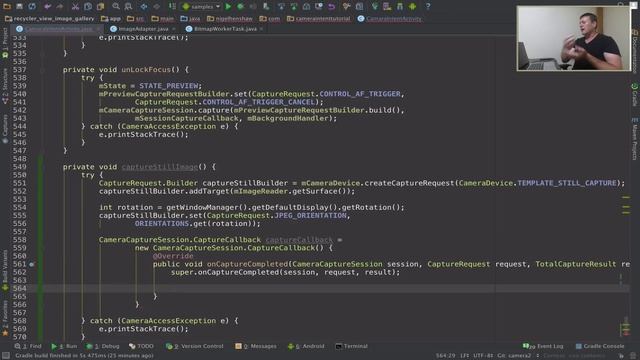640x360 pixels.
Task: Click the purple revert arrow toolbar icon
Action: pyautogui.click(x=331, y=7)
